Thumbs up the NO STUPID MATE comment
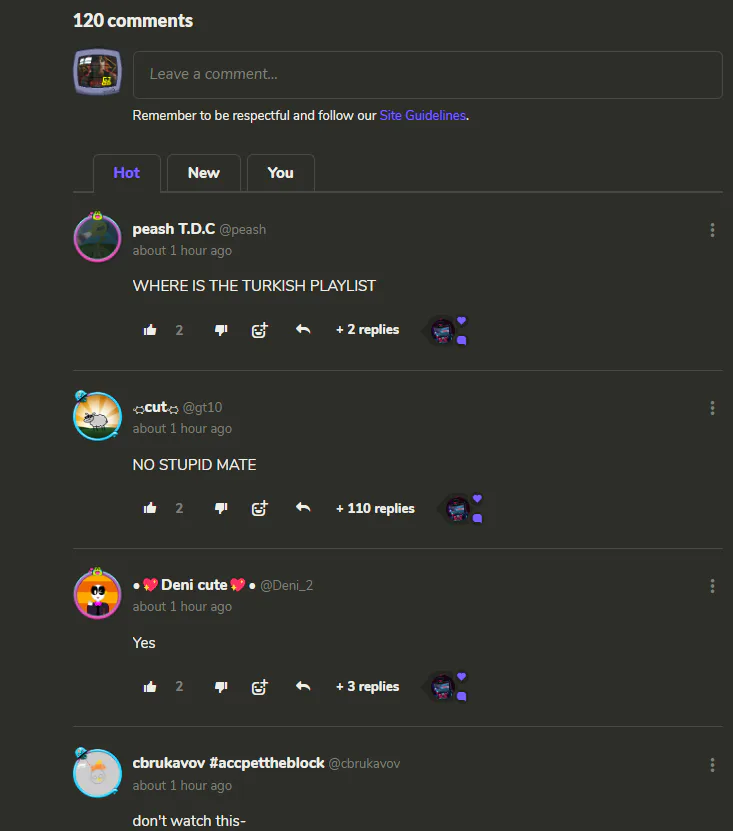This screenshot has height=831, width=733. (150, 508)
